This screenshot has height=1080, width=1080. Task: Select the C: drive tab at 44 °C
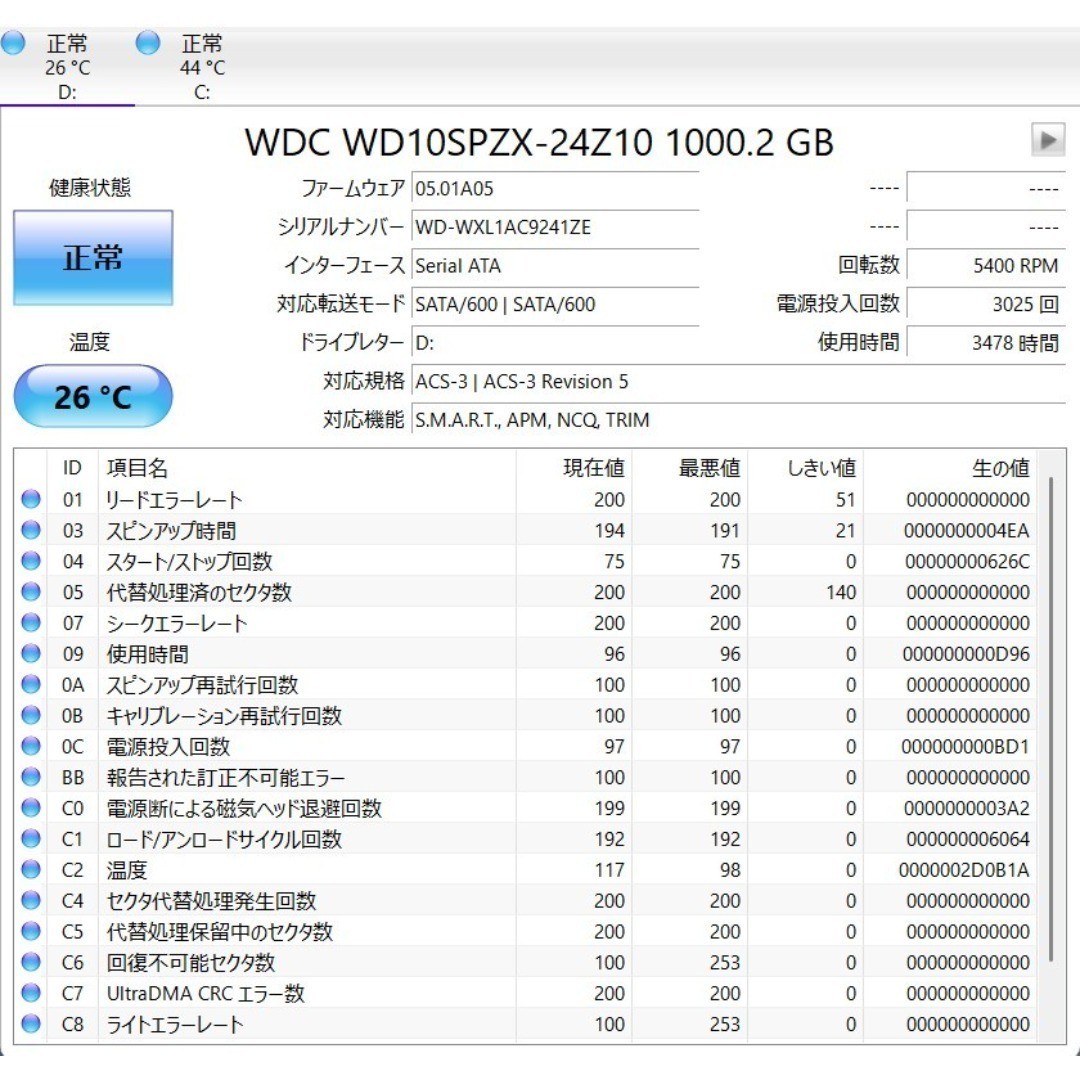(x=202, y=67)
